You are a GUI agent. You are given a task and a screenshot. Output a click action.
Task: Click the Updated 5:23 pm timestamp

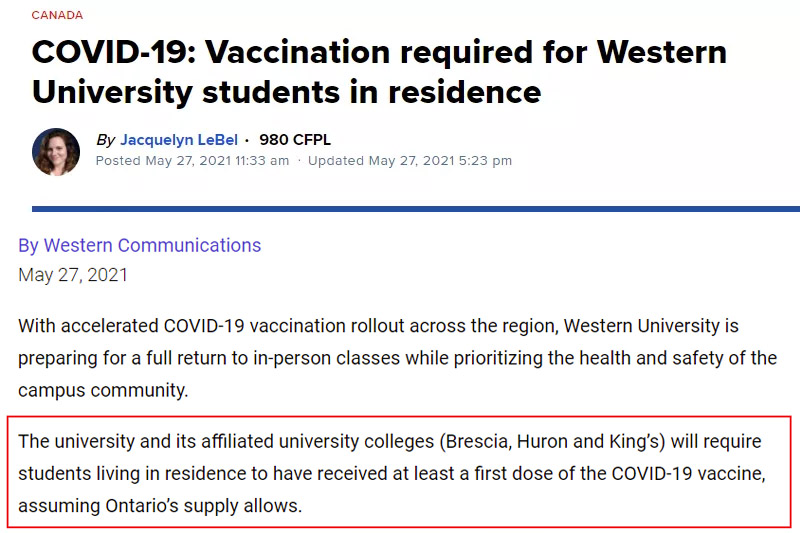tap(410, 161)
